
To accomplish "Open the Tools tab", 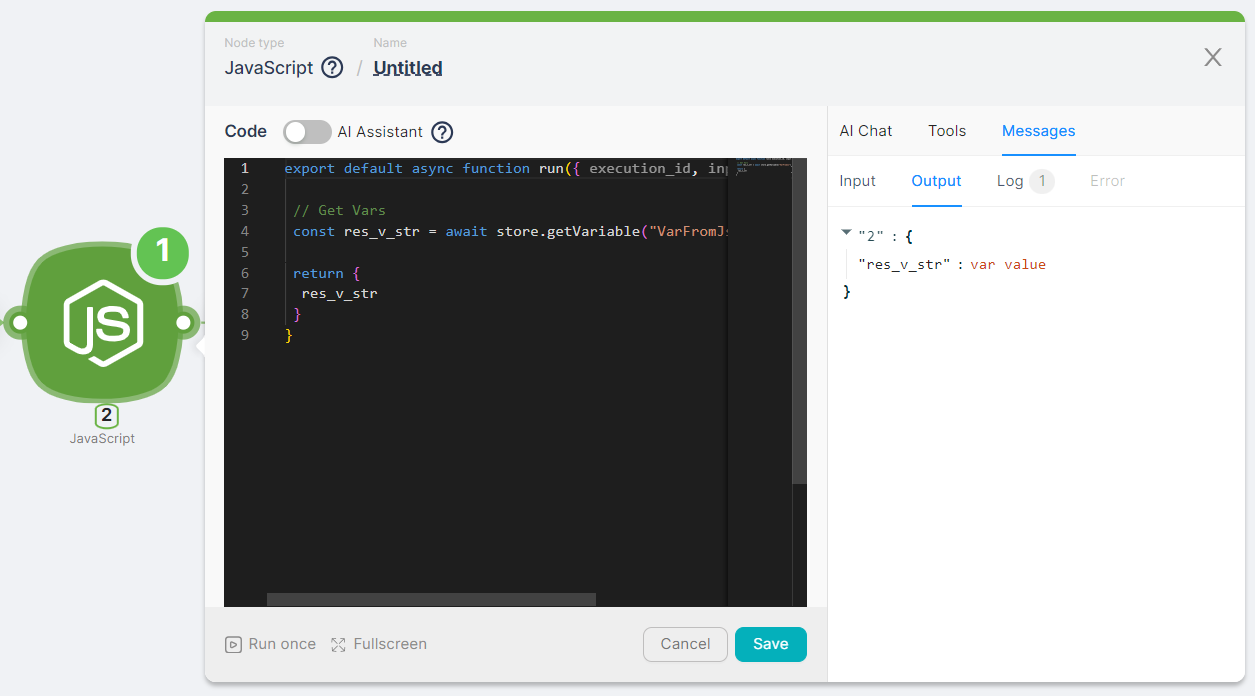I will [x=946, y=131].
